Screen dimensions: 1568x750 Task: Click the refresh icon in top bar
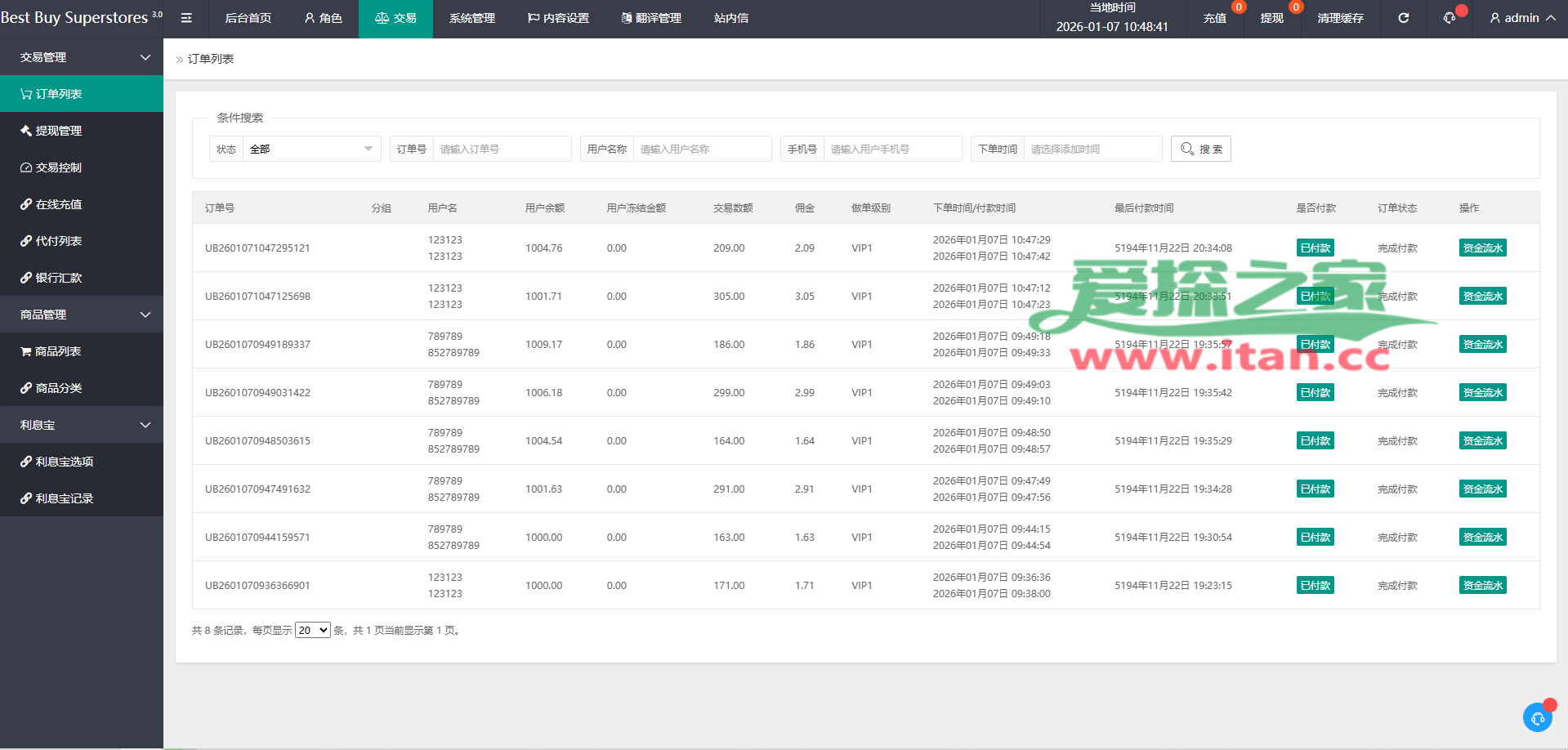click(1403, 18)
